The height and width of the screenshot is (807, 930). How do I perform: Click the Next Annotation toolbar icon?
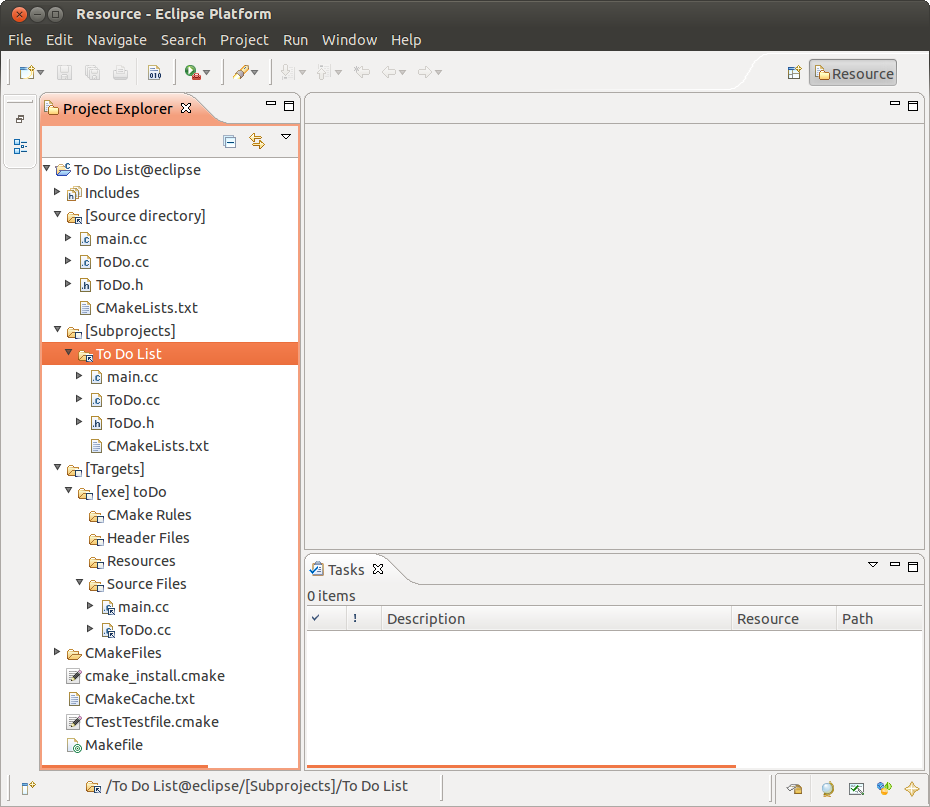[287, 72]
